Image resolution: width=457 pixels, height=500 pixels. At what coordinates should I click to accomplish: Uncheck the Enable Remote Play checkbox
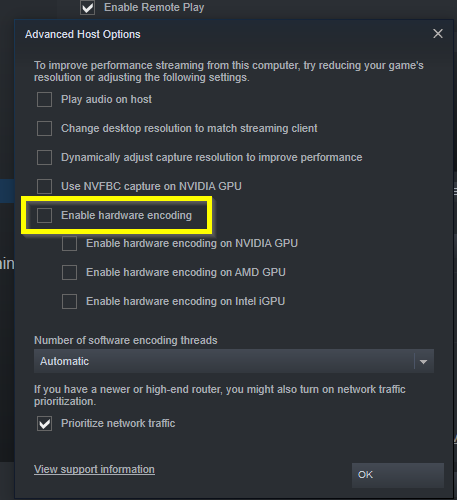point(87,7)
